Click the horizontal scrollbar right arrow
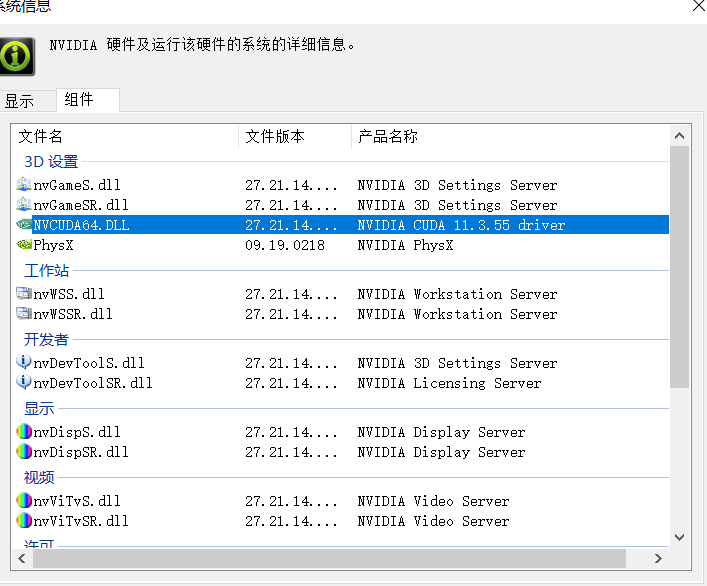This screenshot has height=586, width=707. (x=658, y=559)
